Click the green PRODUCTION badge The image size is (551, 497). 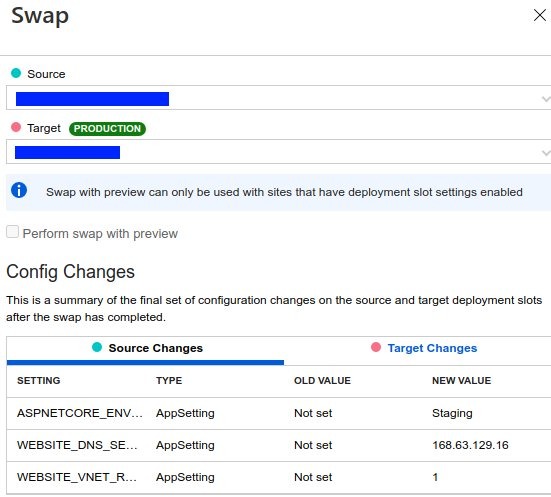pyautogui.click(x=107, y=129)
